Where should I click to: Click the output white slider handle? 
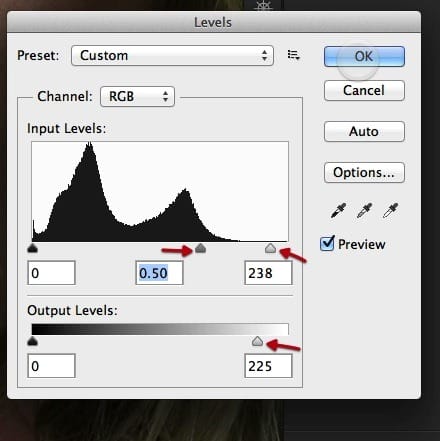coord(257,341)
